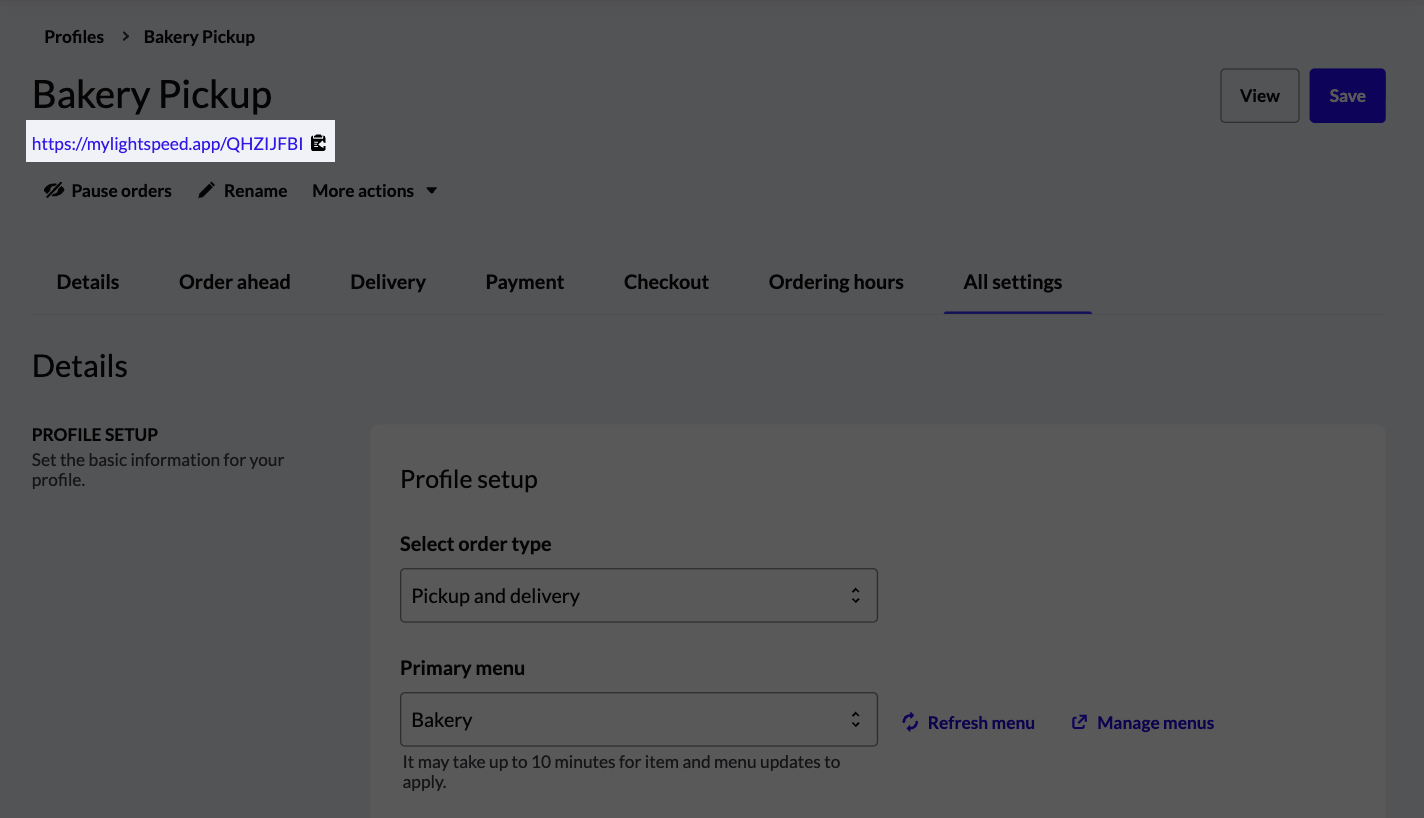
Task: Select the Rename pencil icon
Action: pos(207,189)
